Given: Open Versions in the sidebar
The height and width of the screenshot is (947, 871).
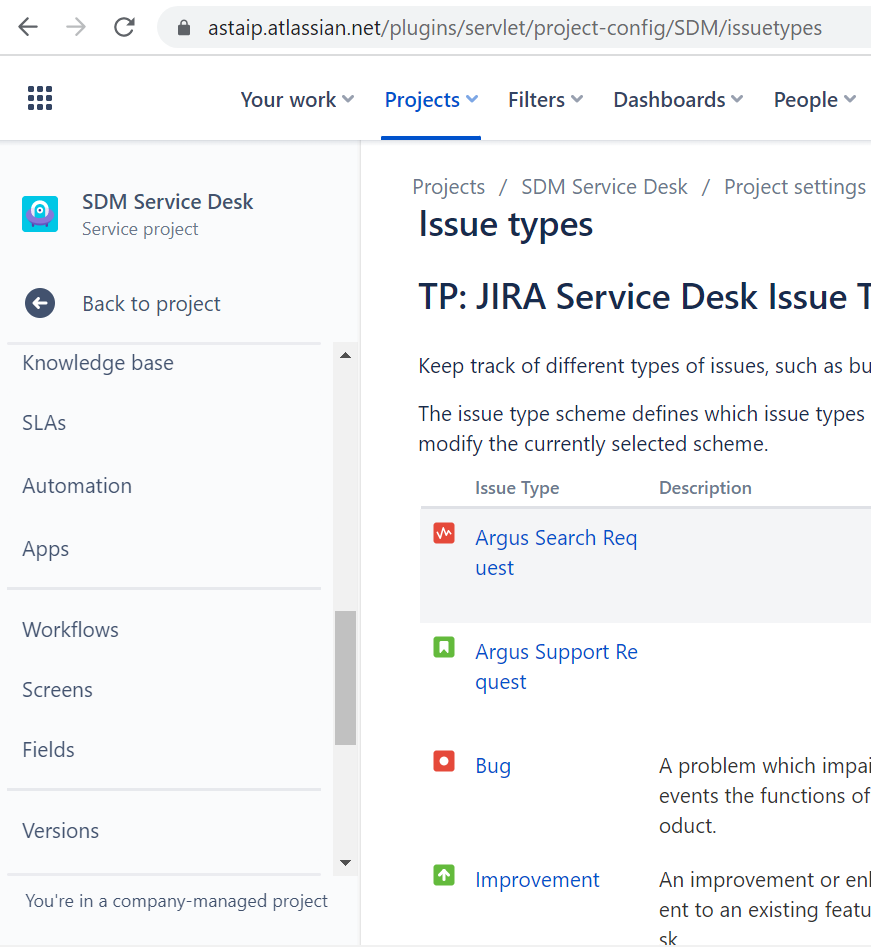Looking at the screenshot, I should tap(60, 831).
